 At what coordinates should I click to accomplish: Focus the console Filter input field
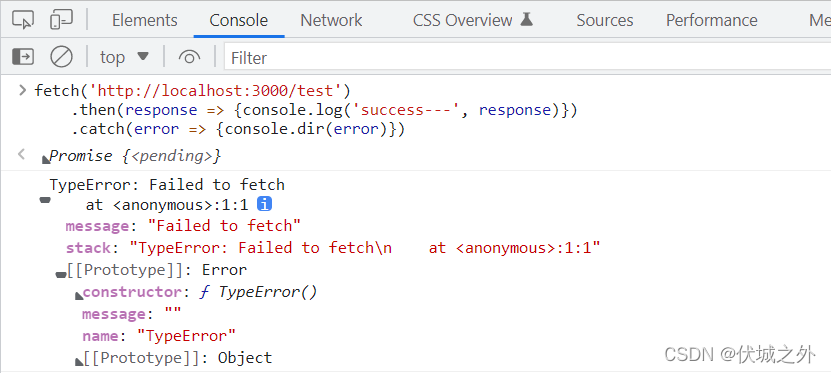pyautogui.click(x=527, y=57)
